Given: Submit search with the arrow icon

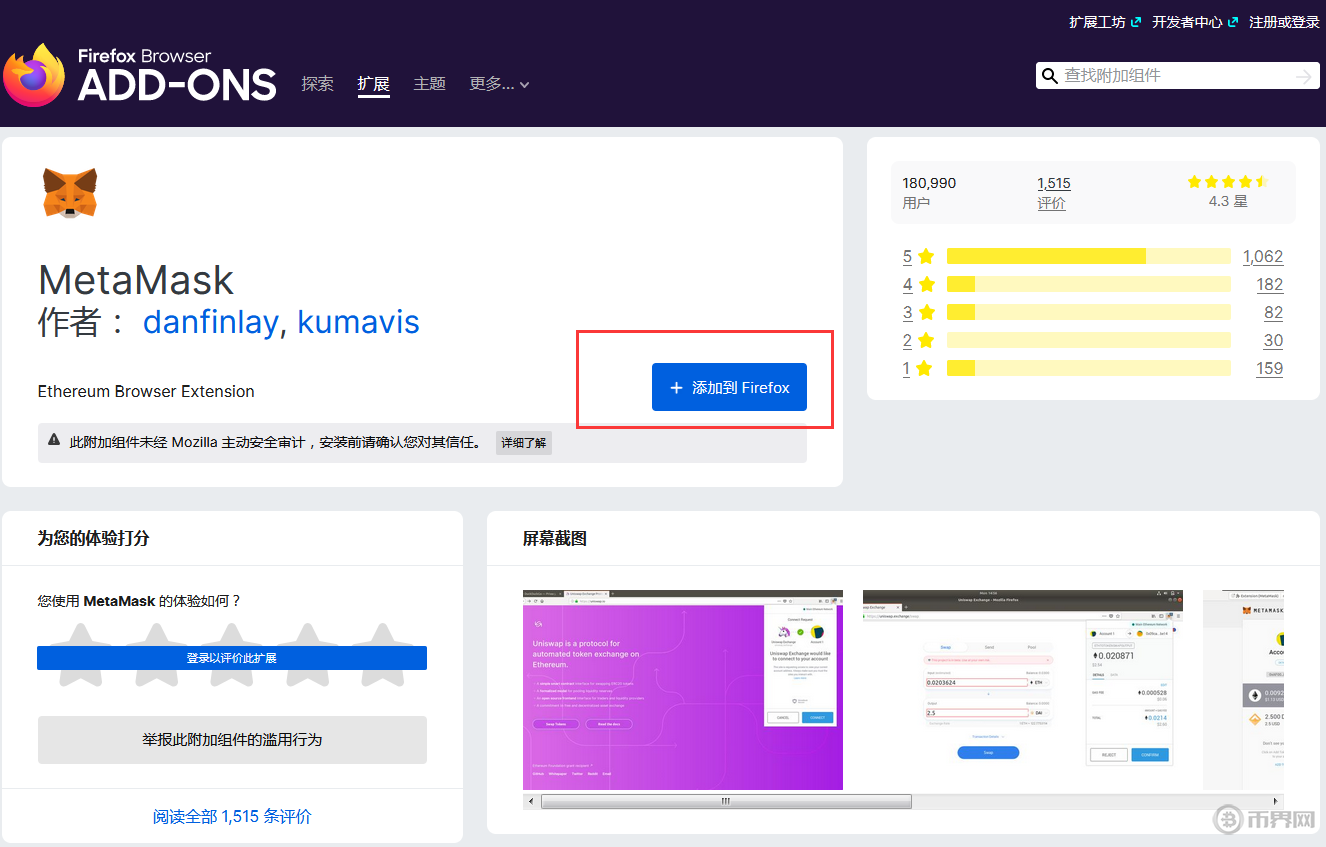Looking at the screenshot, I should coord(1303,76).
